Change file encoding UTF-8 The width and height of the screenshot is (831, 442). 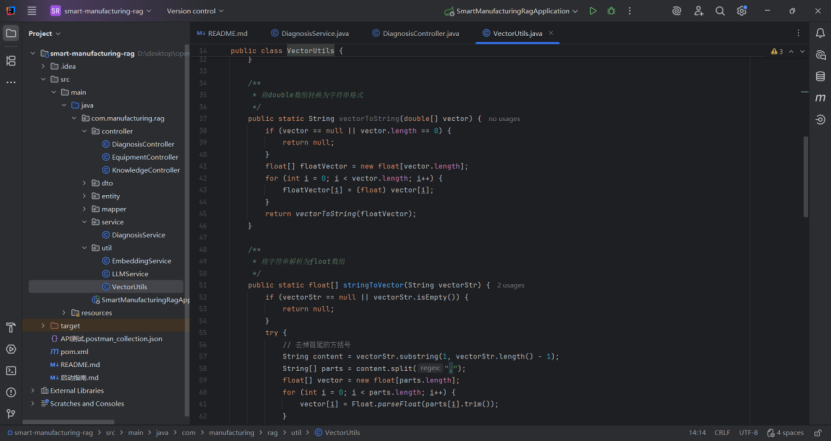tap(748, 432)
